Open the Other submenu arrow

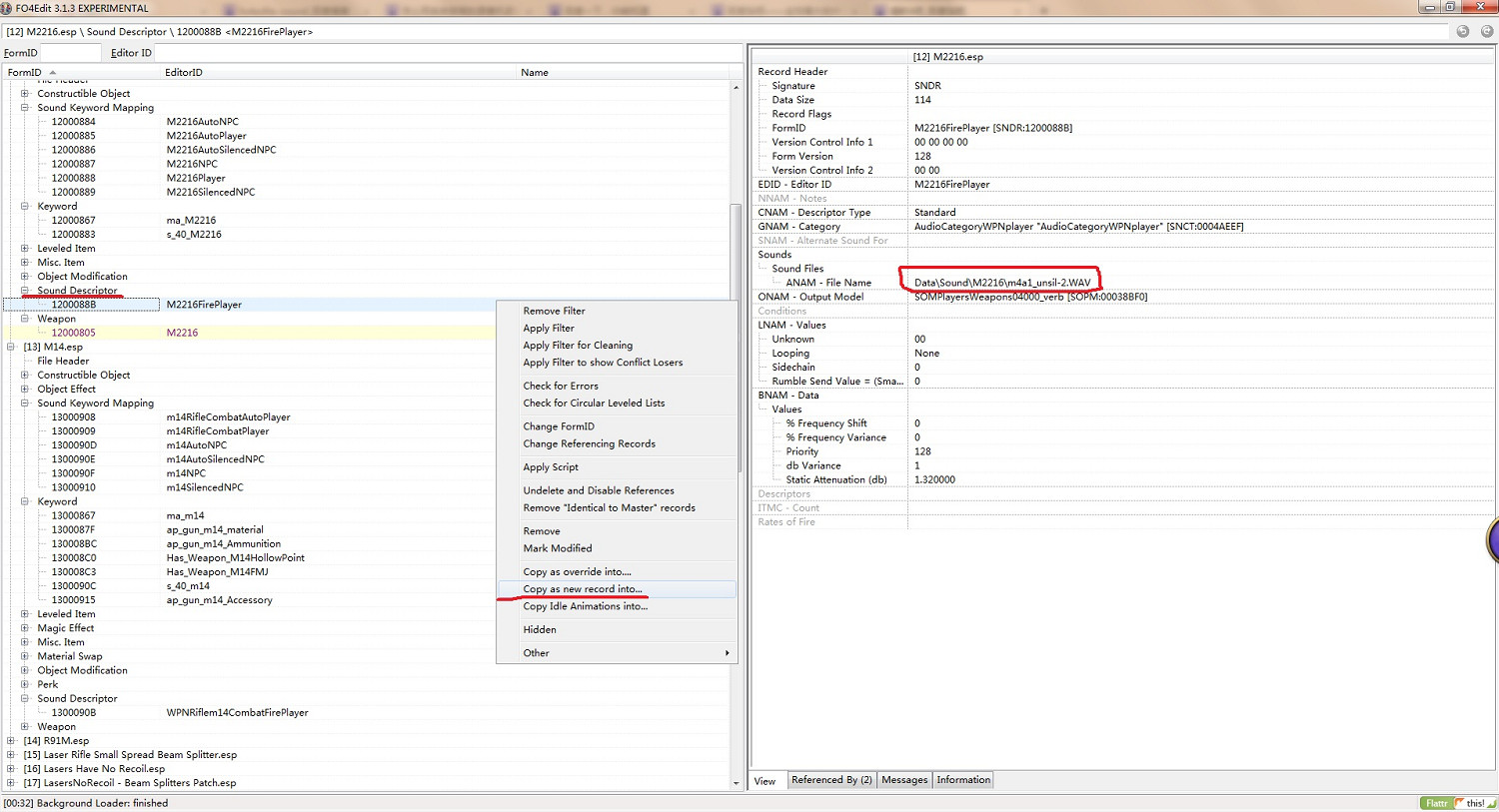[x=727, y=653]
